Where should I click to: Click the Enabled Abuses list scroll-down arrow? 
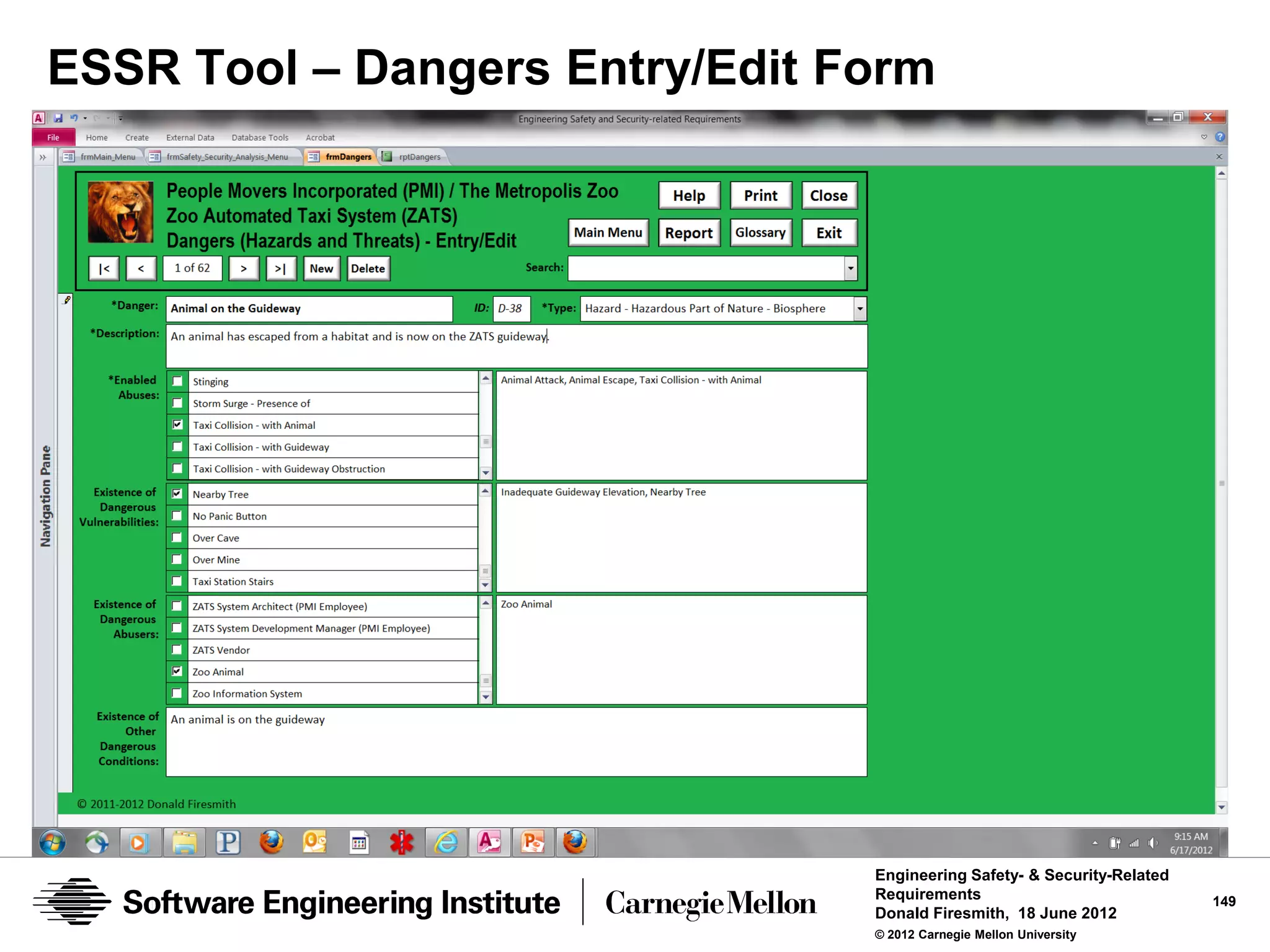click(x=486, y=472)
